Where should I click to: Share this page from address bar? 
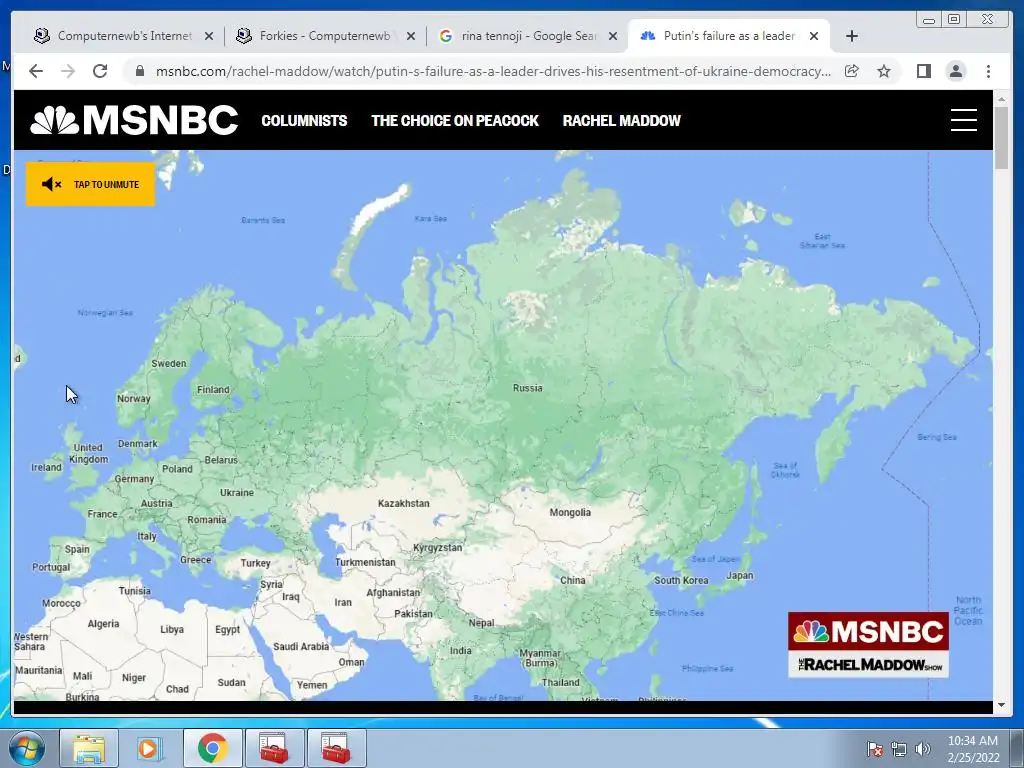[x=852, y=71]
